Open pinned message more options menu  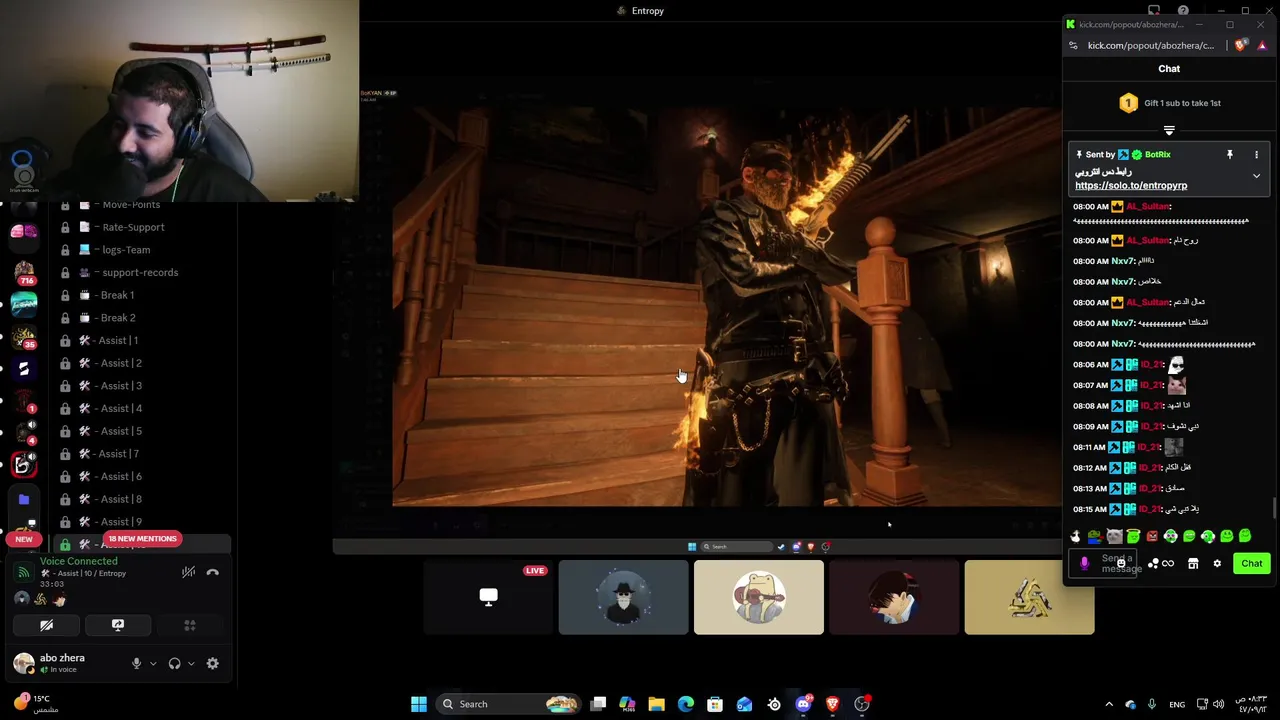[x=1256, y=155]
